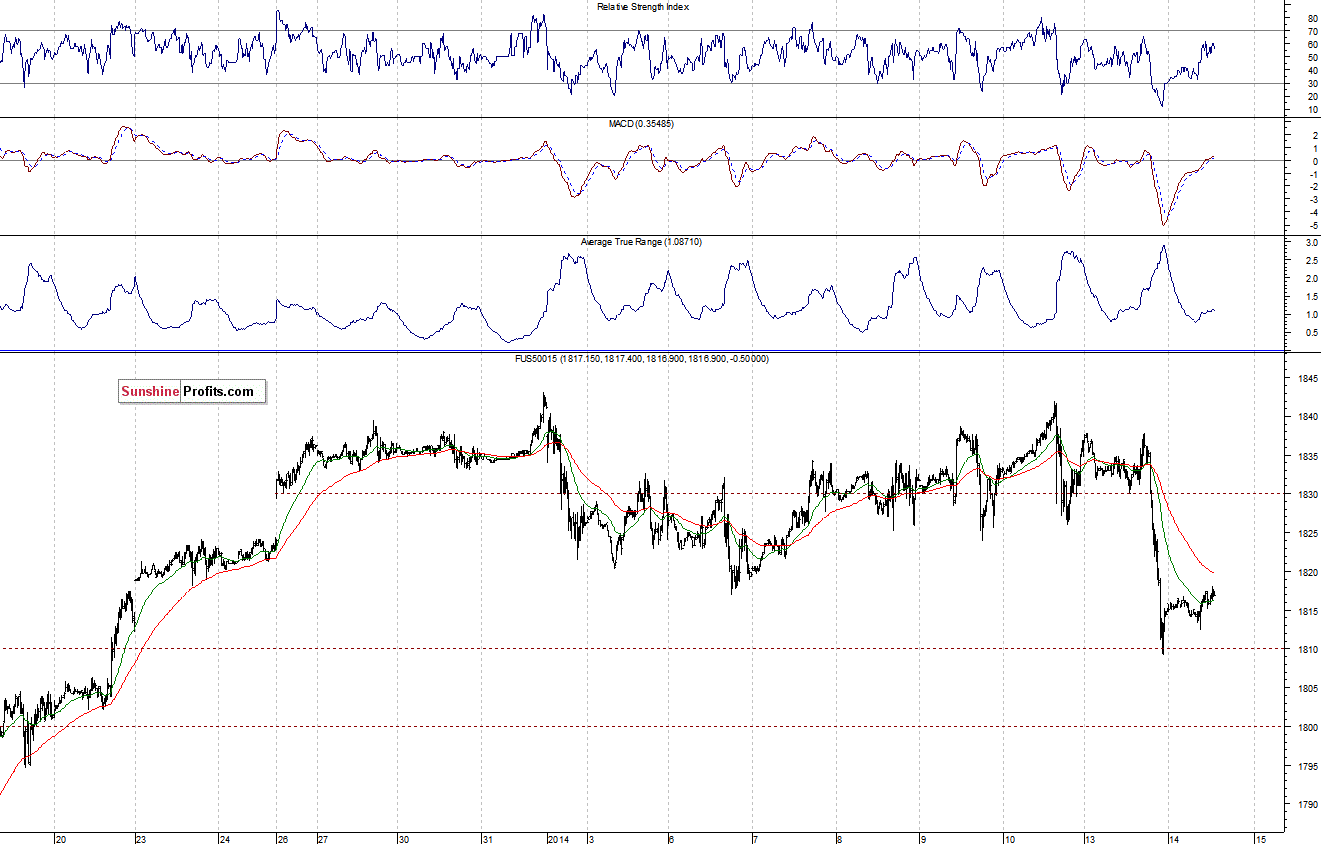Select the Relative Strength Index panel title
Screen dimensions: 1321x844
coord(643,7)
